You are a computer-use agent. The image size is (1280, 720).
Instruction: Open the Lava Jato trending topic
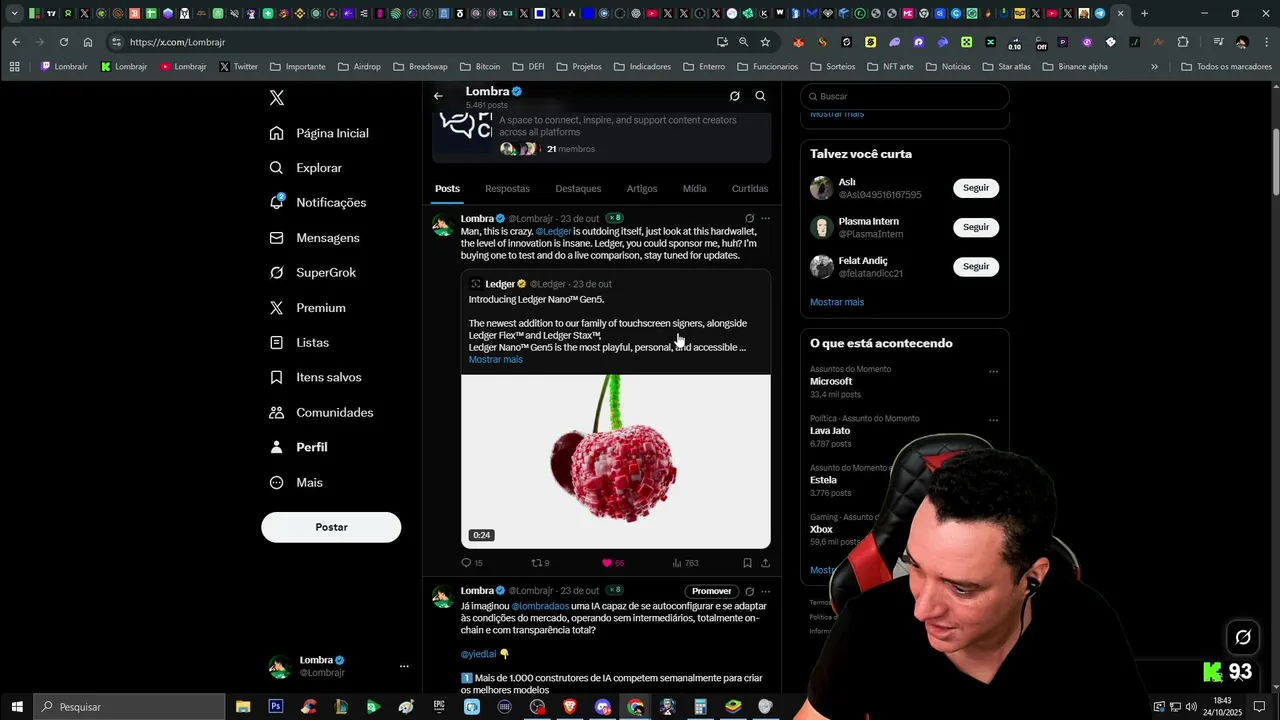(x=830, y=431)
